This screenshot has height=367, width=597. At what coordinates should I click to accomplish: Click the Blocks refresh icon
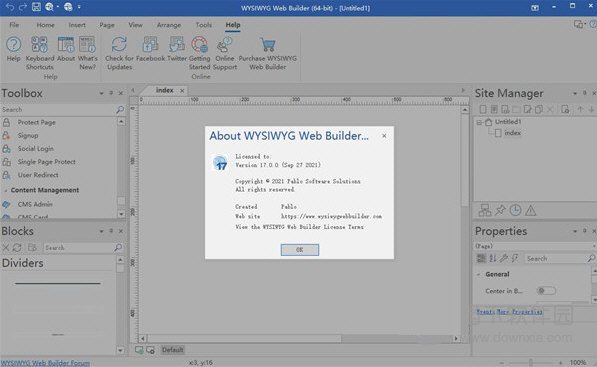coord(17,247)
